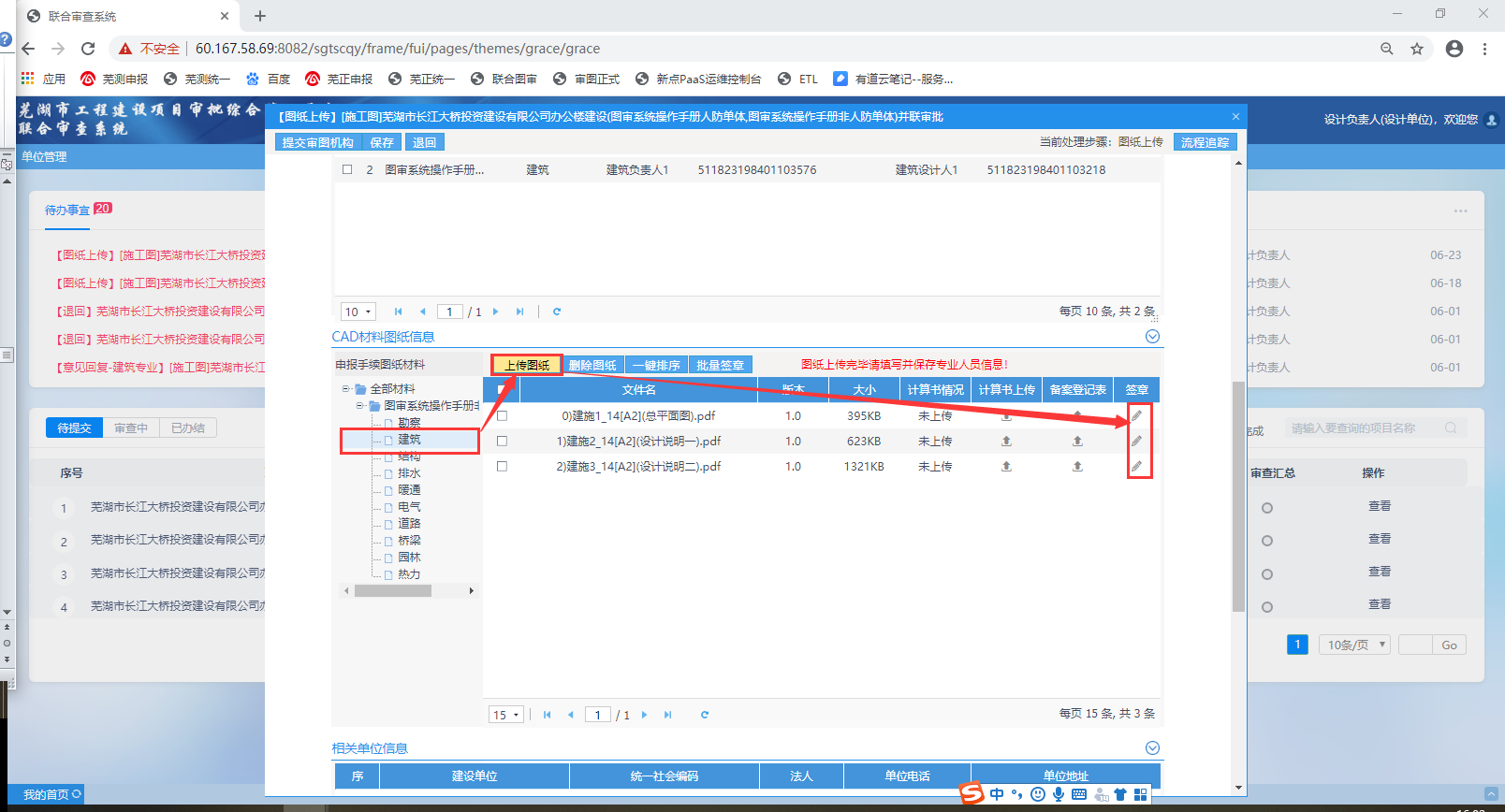
Task: Check the box for 建施1 总平面图 pdf
Action: click(502, 416)
